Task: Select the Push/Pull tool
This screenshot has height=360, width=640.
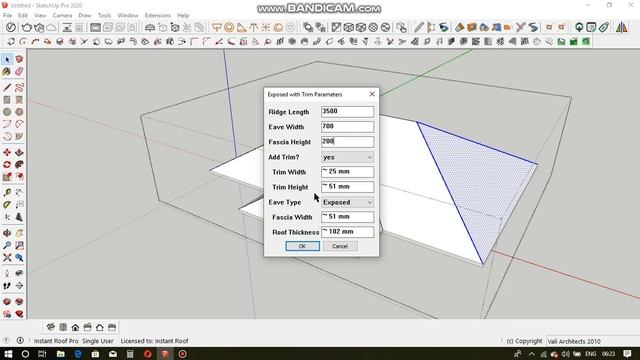Action: click(19, 152)
